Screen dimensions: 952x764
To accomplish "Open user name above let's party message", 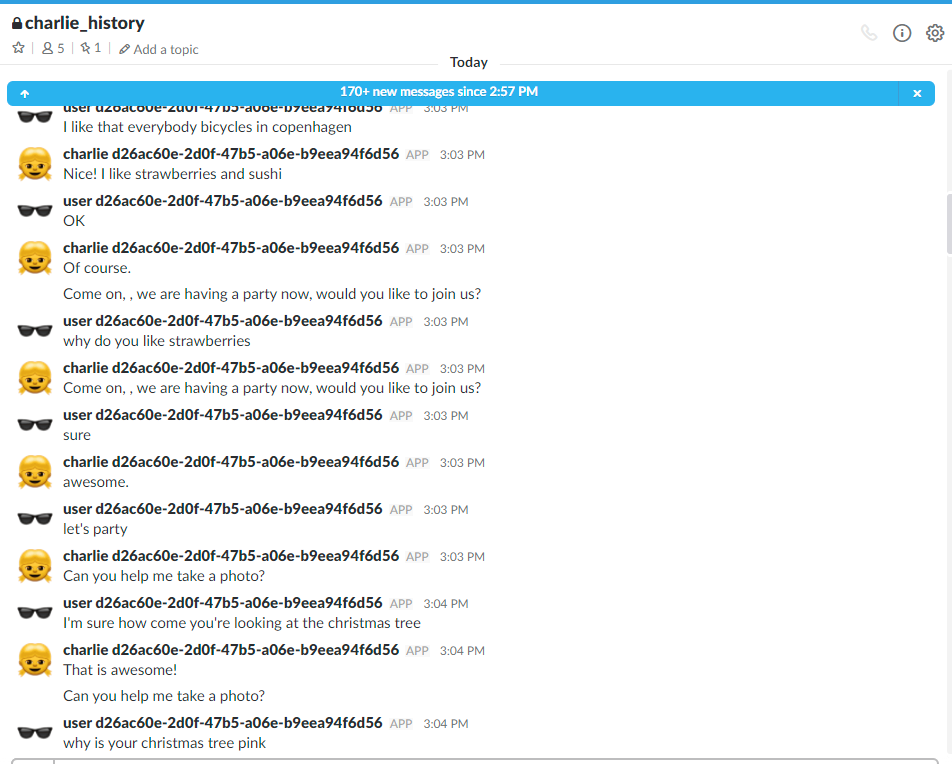I will pos(223,509).
